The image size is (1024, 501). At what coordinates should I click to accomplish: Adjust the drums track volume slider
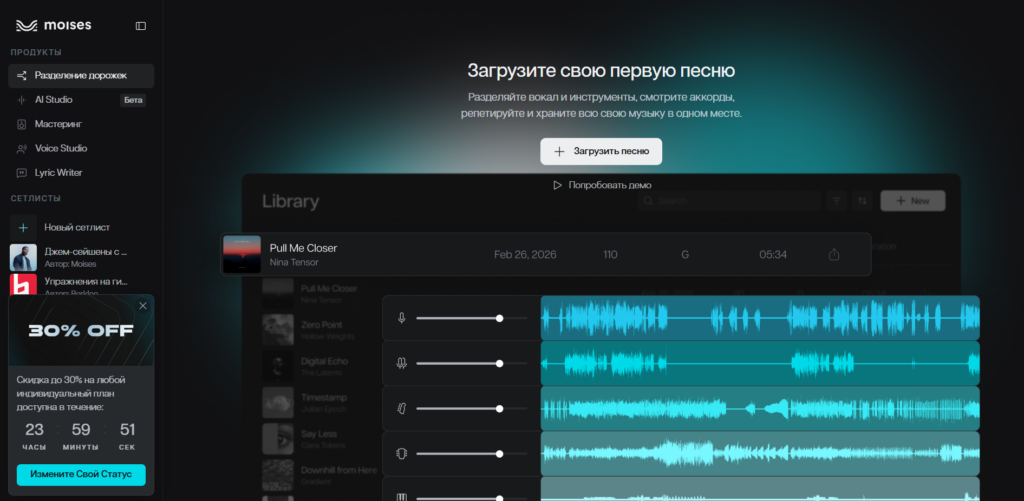click(x=472, y=453)
